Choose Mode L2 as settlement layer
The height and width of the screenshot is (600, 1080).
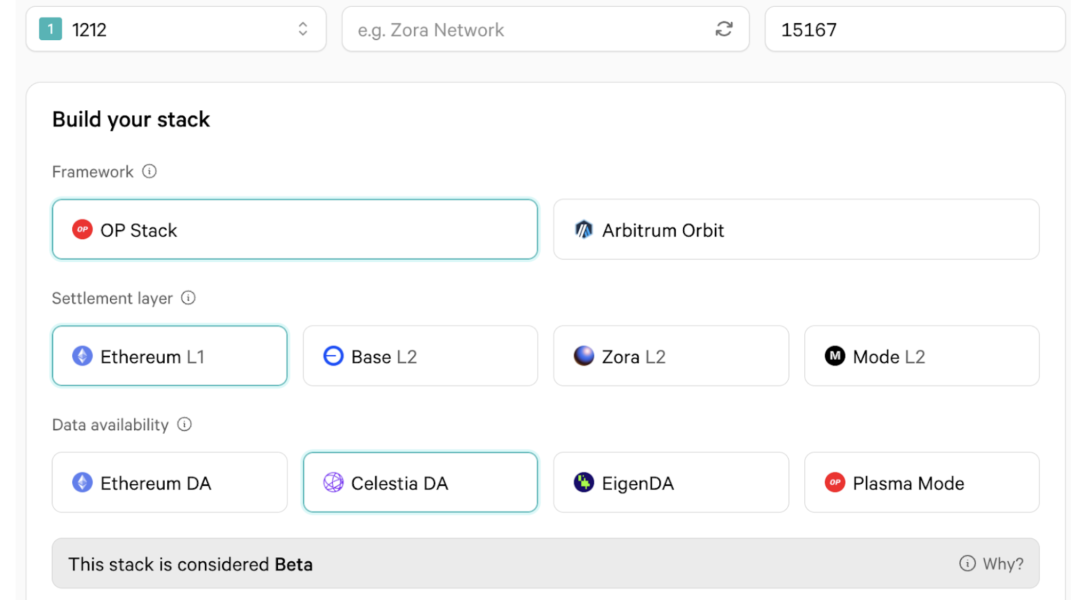pyautogui.click(x=922, y=355)
